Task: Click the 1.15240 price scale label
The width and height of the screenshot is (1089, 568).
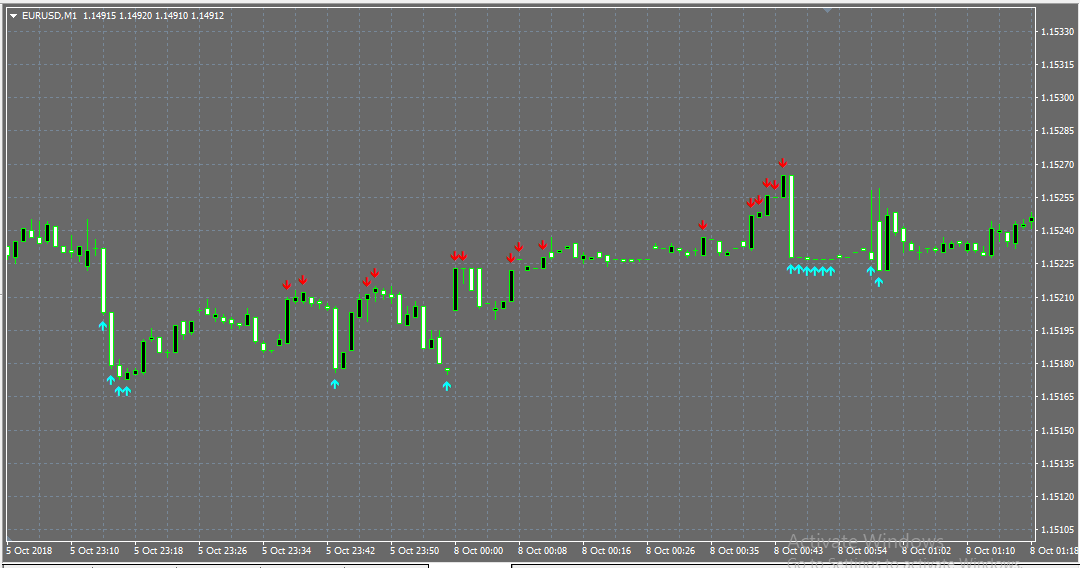Action: click(x=1056, y=231)
